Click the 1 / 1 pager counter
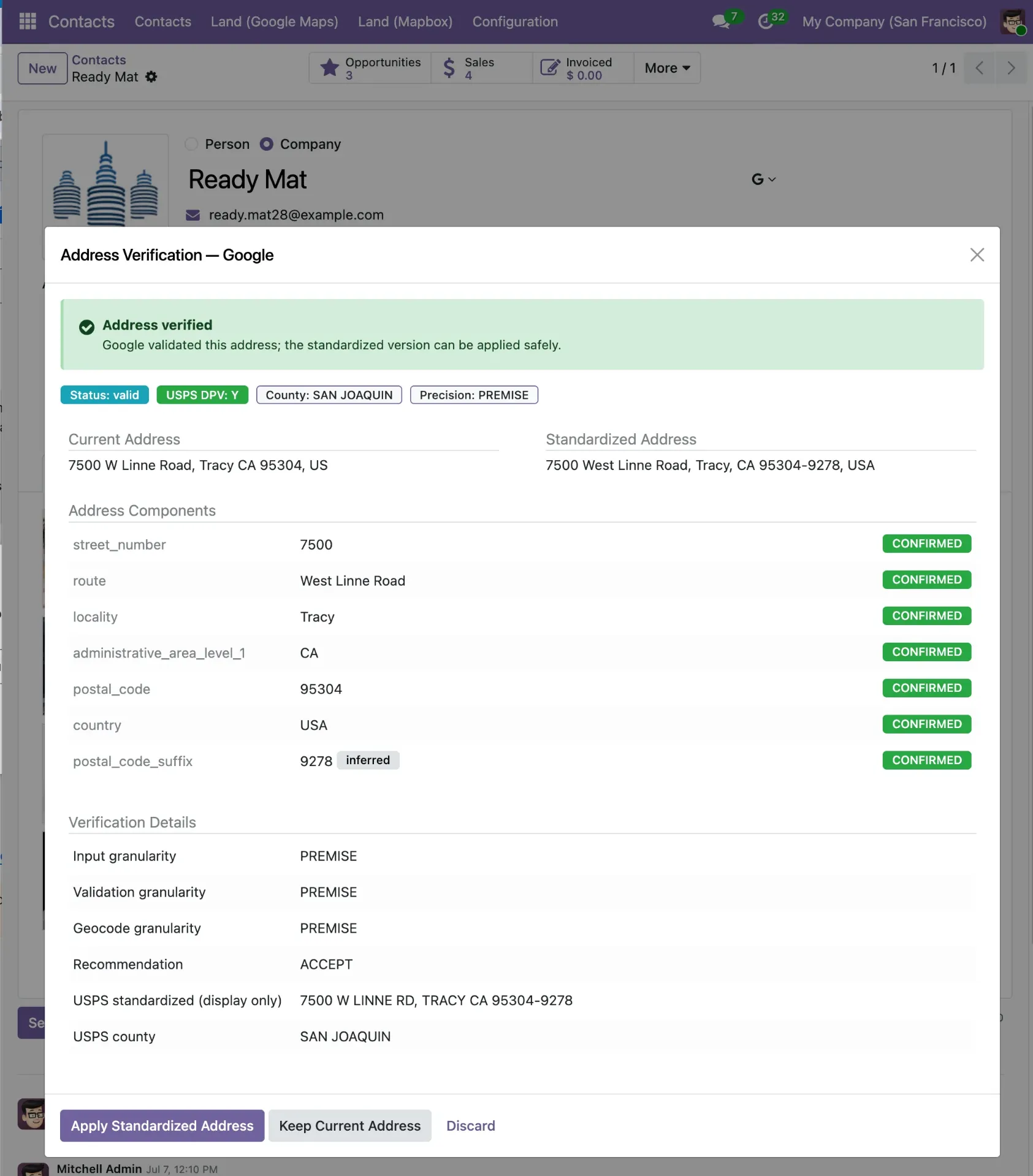Image resolution: width=1033 pixels, height=1176 pixels. [x=944, y=68]
